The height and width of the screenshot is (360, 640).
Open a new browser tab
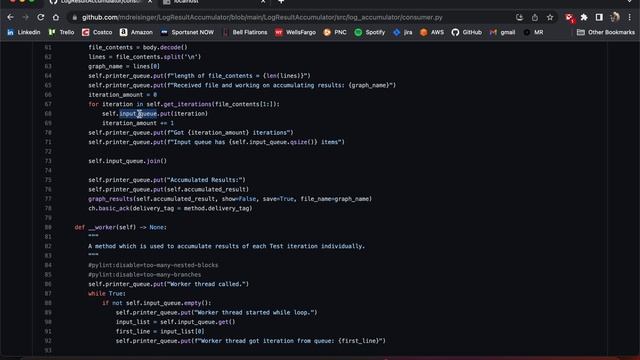(281, 2)
